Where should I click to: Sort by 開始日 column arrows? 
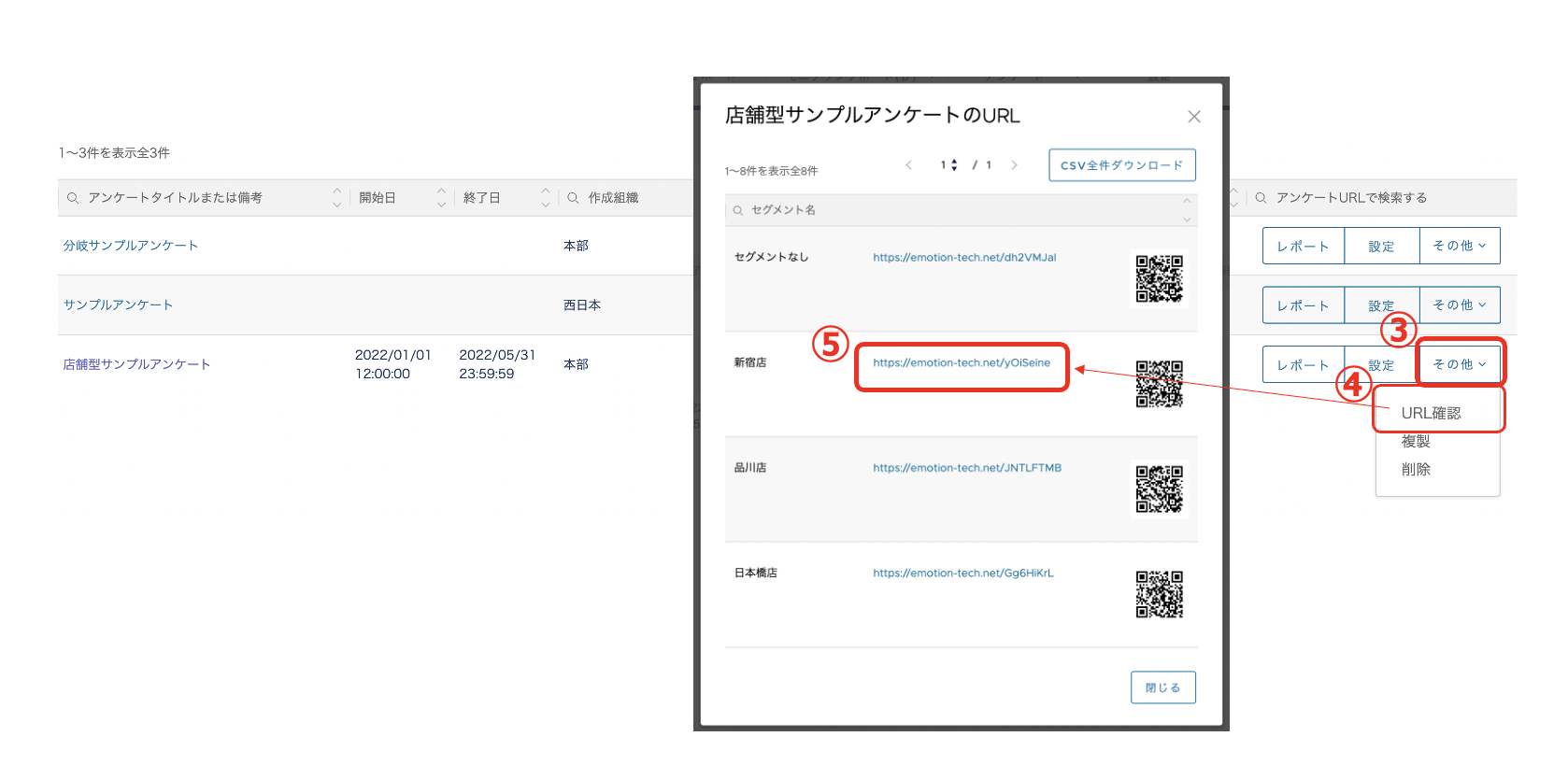[441, 197]
